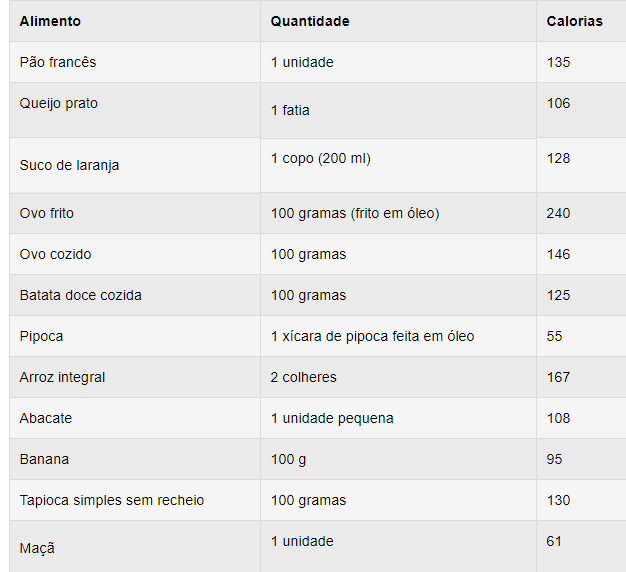Viewport: 626px width, 572px height.
Task: Click the Alimento column header
Action: 50,21
